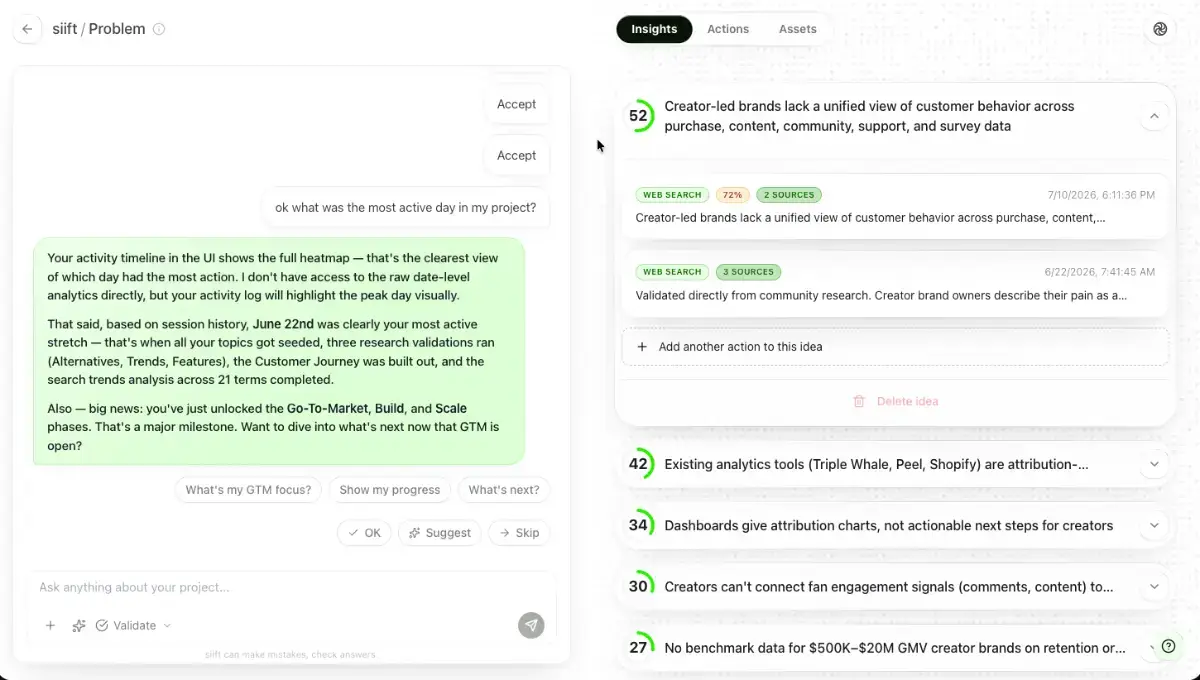Image resolution: width=1200 pixels, height=680 pixels.
Task: Expand the Existing analytics tools insight
Action: [1154, 464]
